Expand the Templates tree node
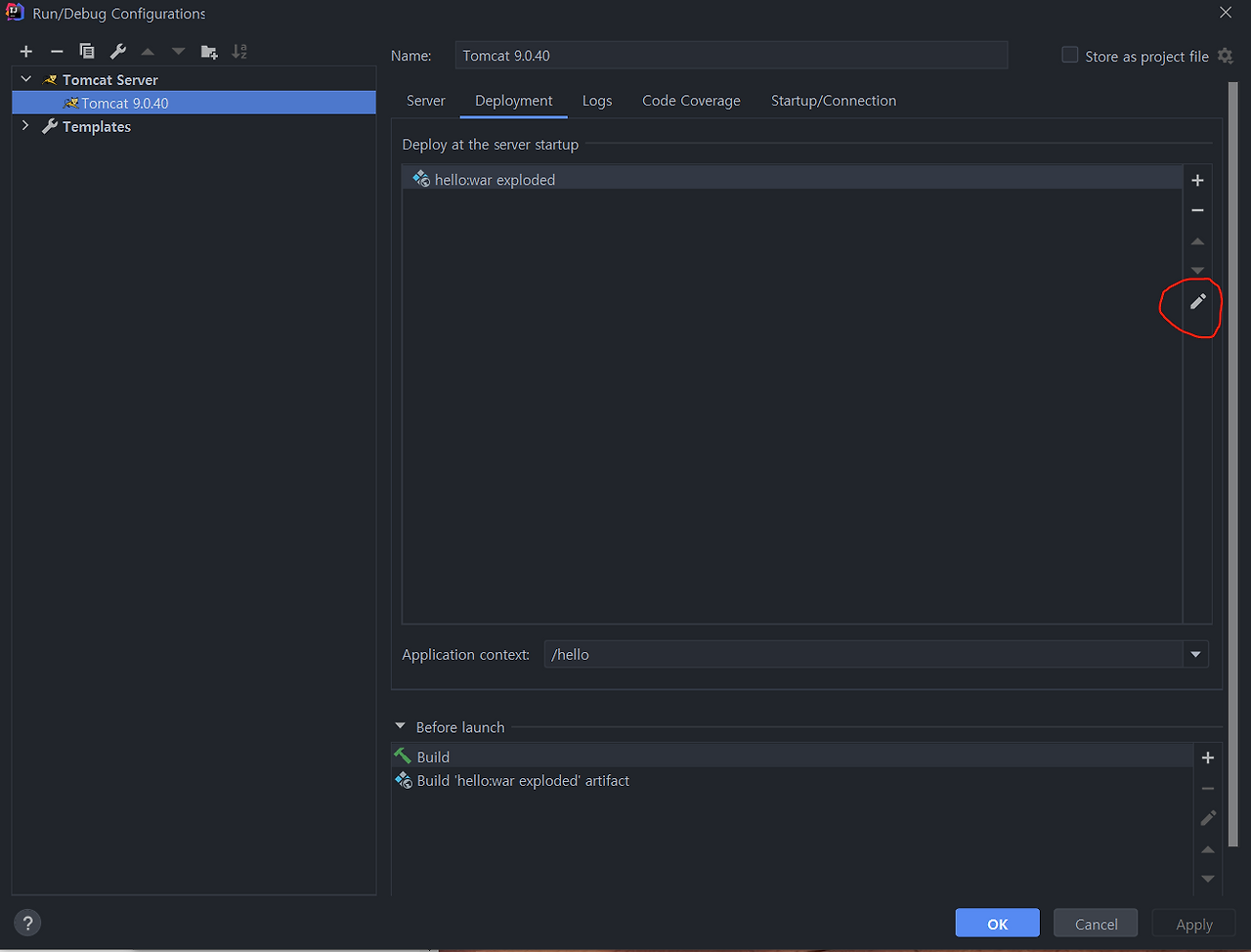 coord(24,126)
